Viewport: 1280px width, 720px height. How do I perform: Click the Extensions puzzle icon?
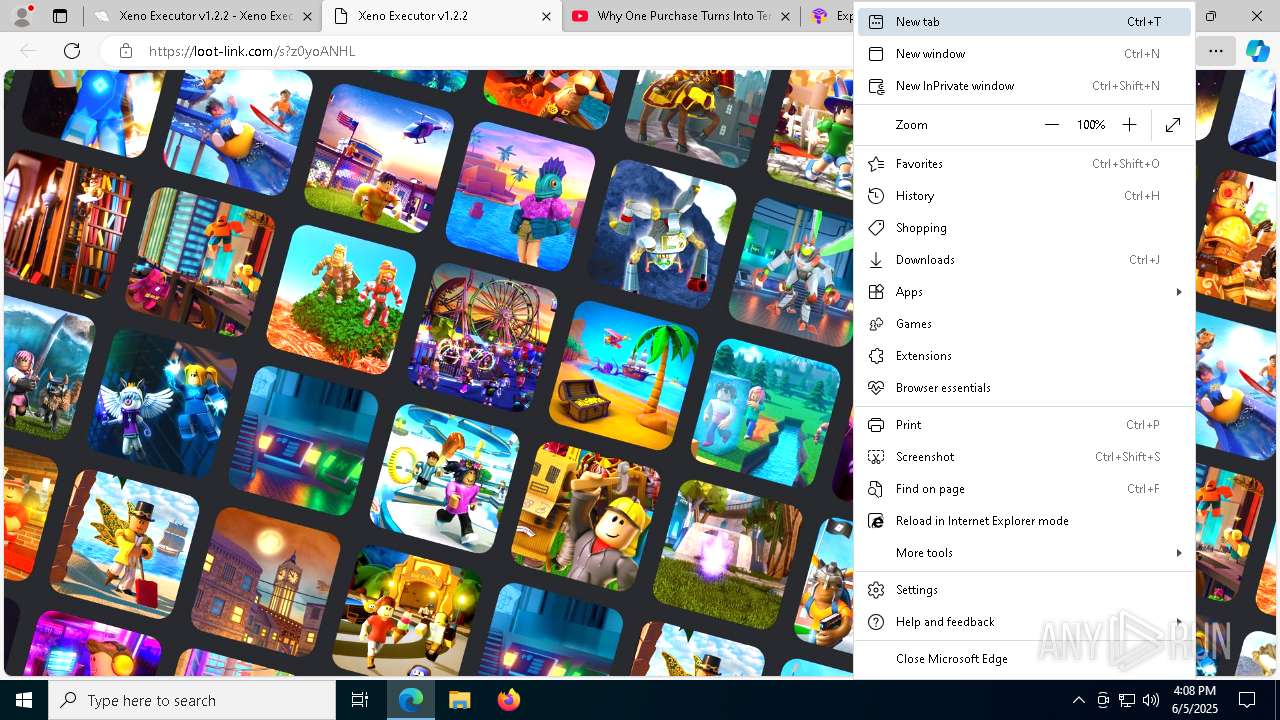pos(876,356)
